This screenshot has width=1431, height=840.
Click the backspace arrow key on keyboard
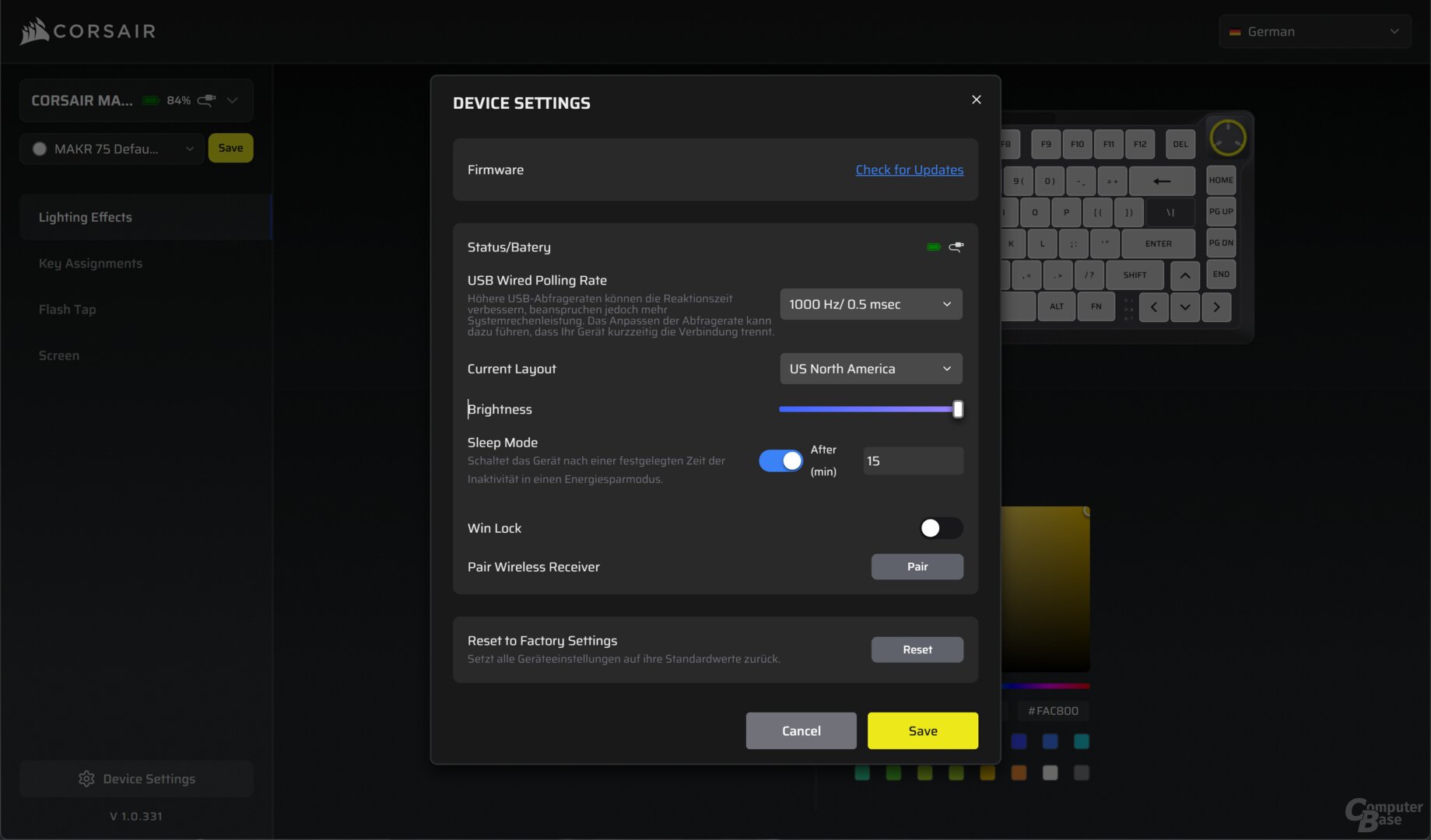click(1162, 181)
